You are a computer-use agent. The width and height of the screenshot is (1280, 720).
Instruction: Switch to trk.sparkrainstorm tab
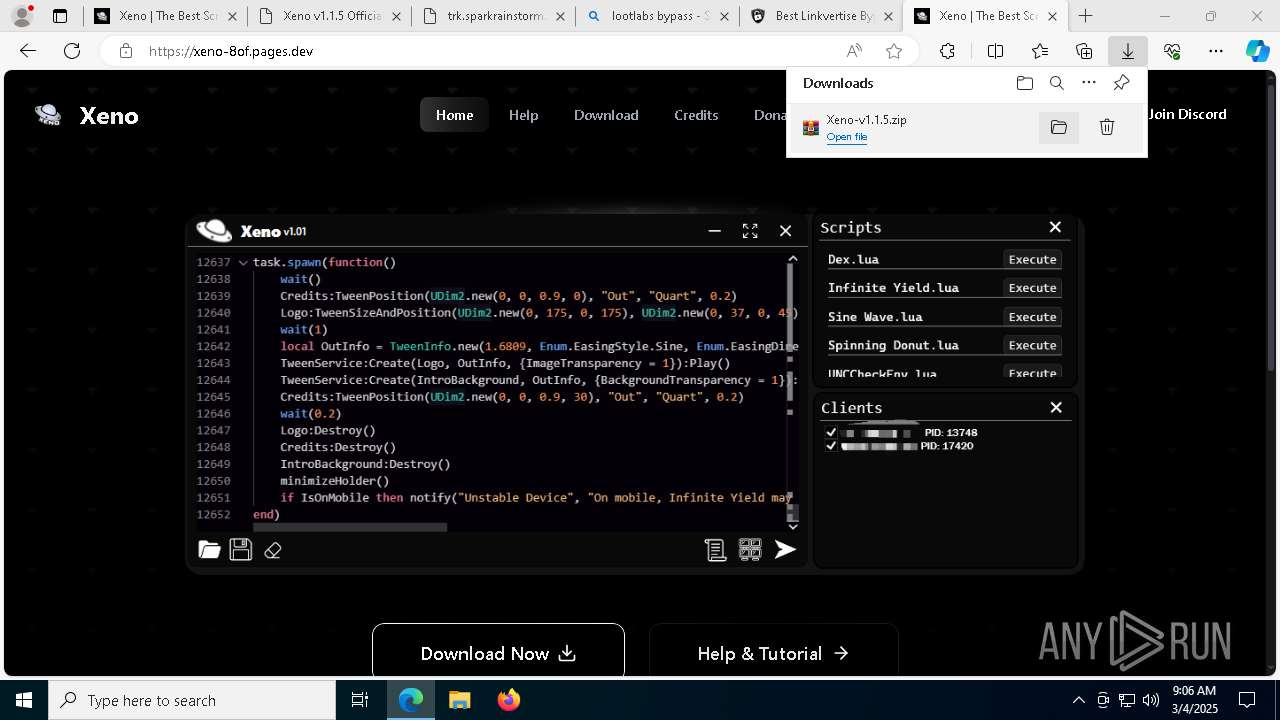tap(493, 16)
